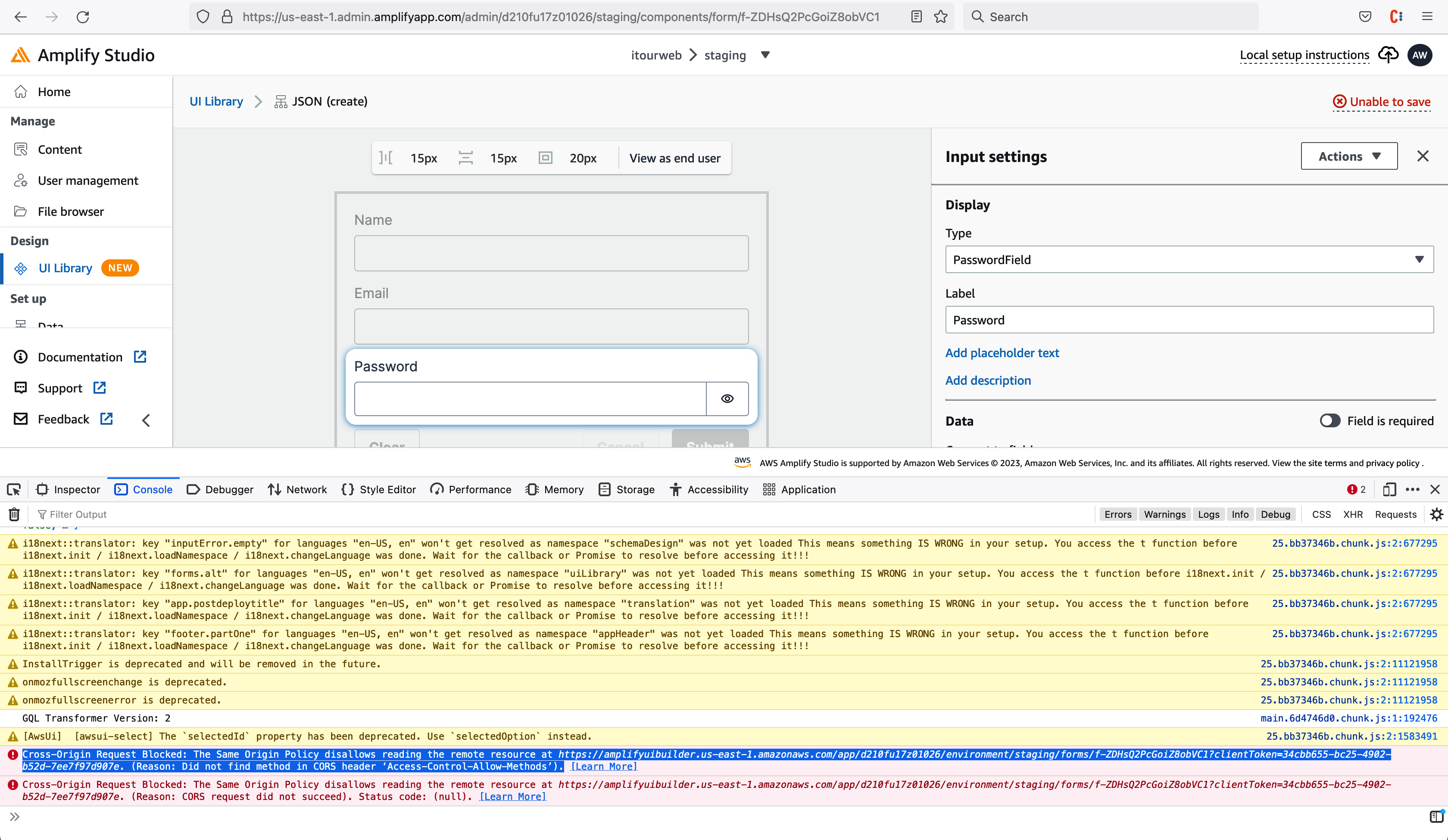Viewport: 1448px width, 840px height.
Task: Click the View as end user button
Action: [674, 157]
